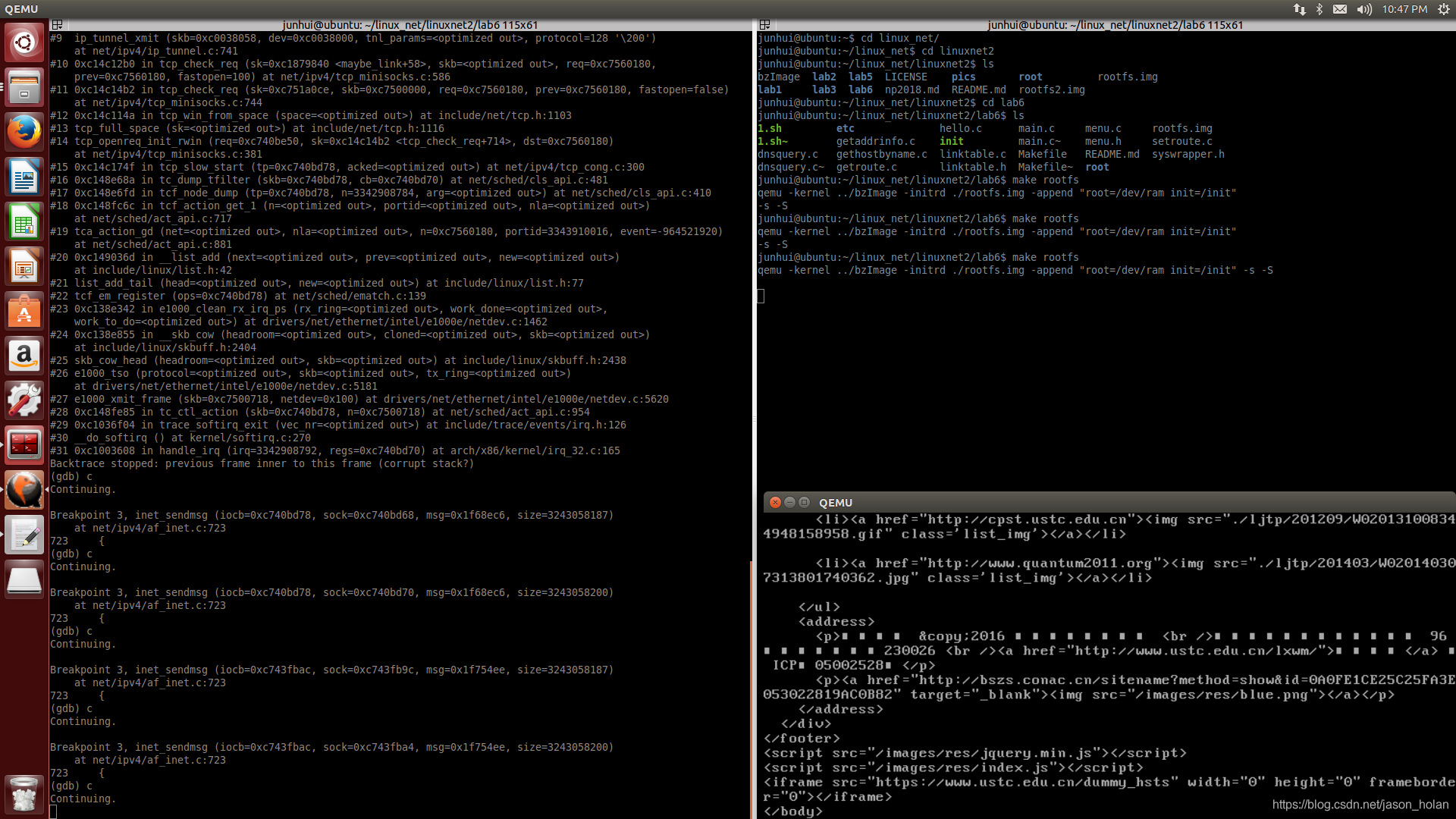Open Bluetooth indicator menu
This screenshot has height=819, width=1456.
pos(1319,9)
